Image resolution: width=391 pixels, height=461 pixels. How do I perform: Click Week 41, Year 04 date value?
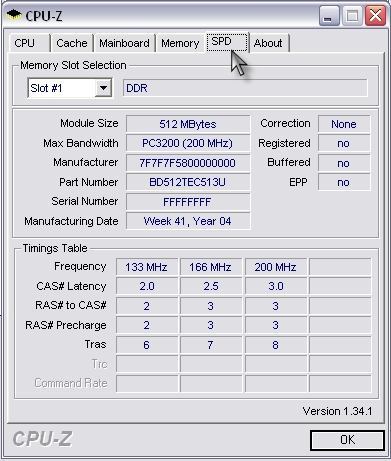coord(188,221)
